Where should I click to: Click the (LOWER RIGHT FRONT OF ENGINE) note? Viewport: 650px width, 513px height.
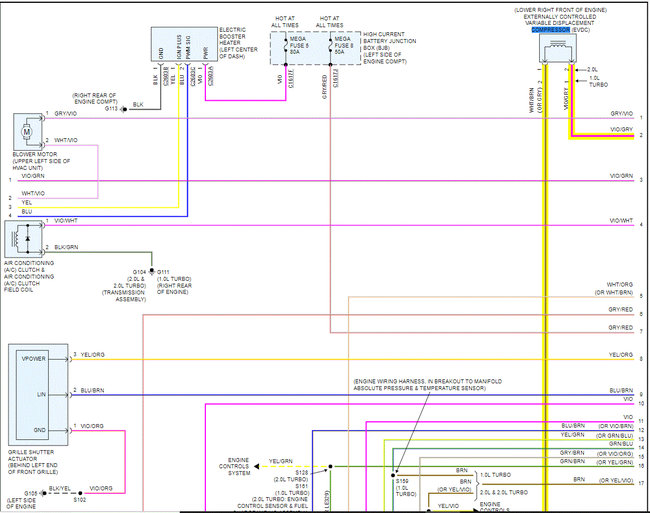tap(560, 10)
